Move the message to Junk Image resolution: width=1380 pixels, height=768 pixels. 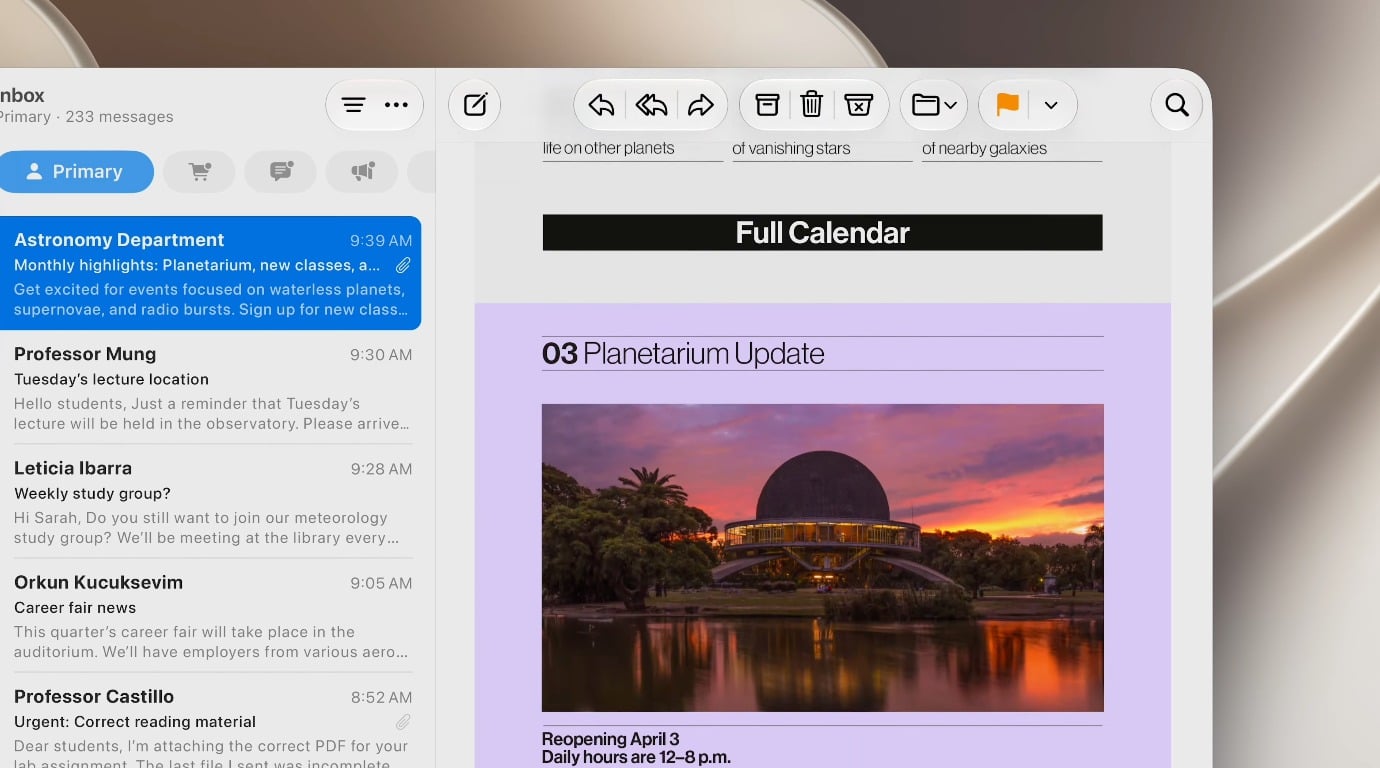(x=859, y=105)
